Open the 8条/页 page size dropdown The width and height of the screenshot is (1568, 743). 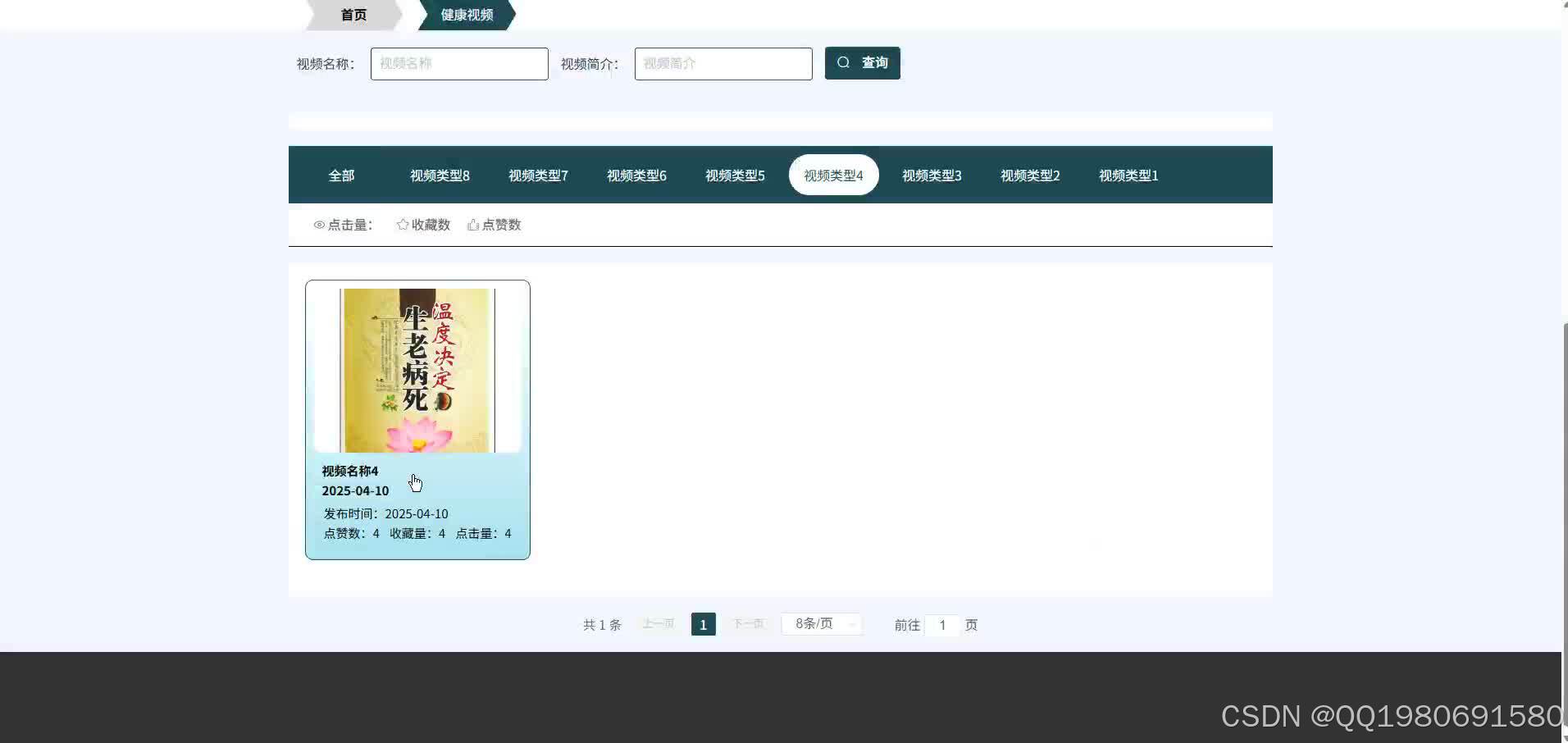tap(821, 623)
